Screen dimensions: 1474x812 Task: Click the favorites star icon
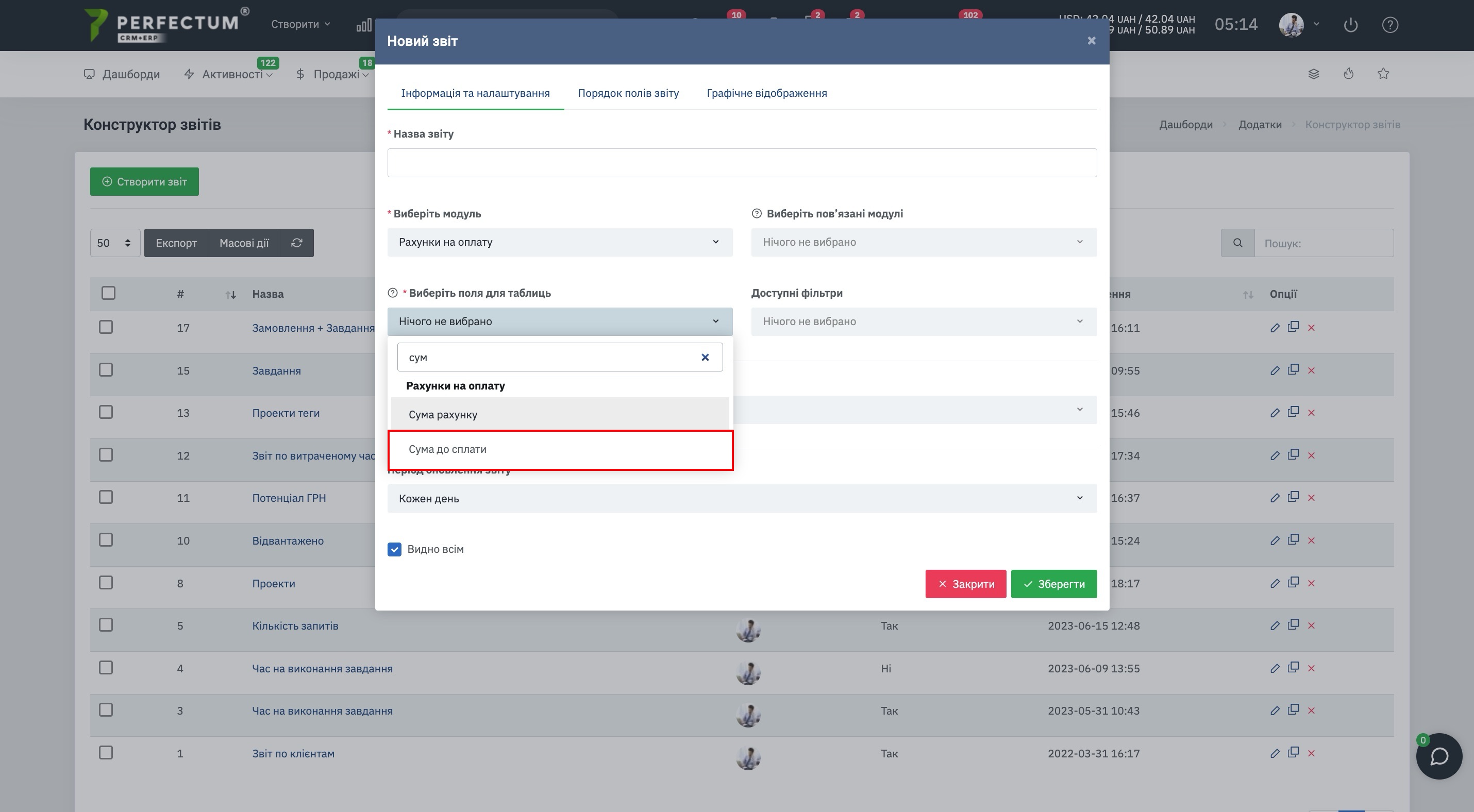tap(1383, 74)
